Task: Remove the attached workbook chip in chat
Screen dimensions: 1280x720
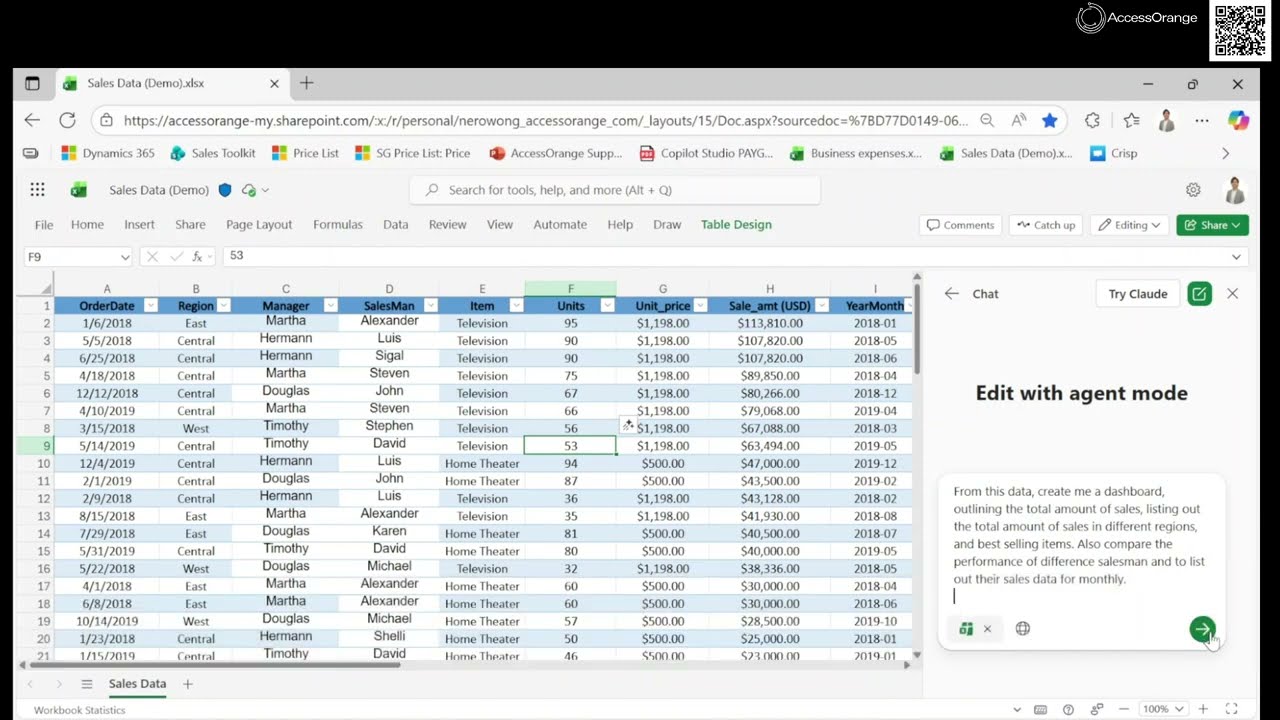Action: click(987, 629)
